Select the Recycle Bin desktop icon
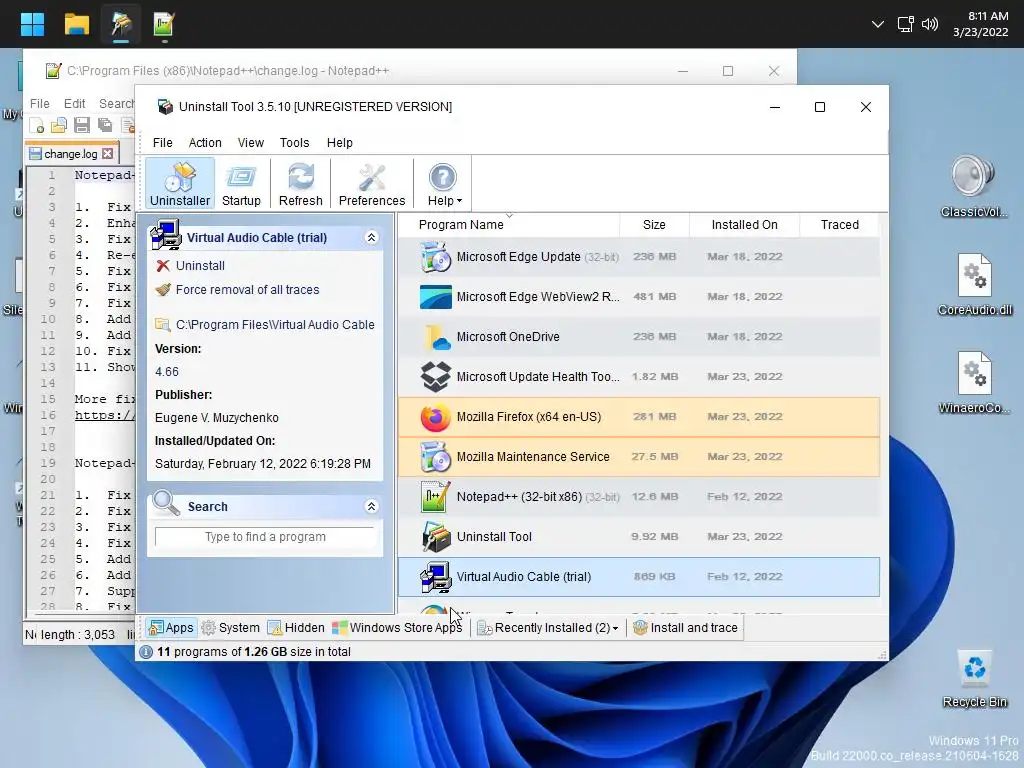The height and width of the screenshot is (768, 1024). point(974,678)
